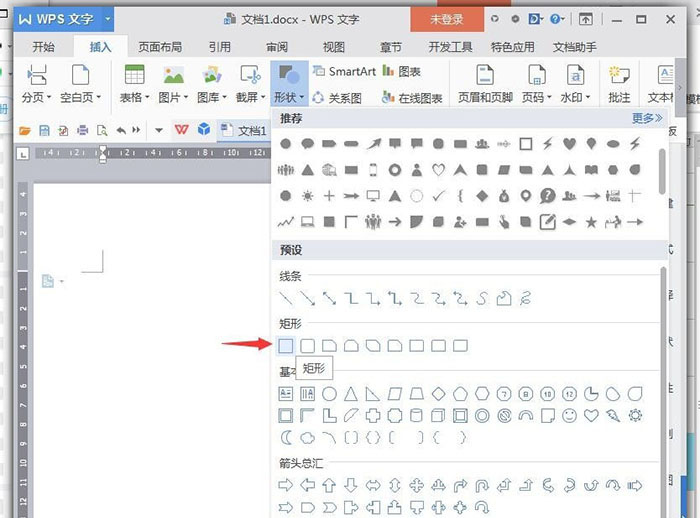
Task: Choose the horizontal text box shape
Action: (x=286, y=394)
